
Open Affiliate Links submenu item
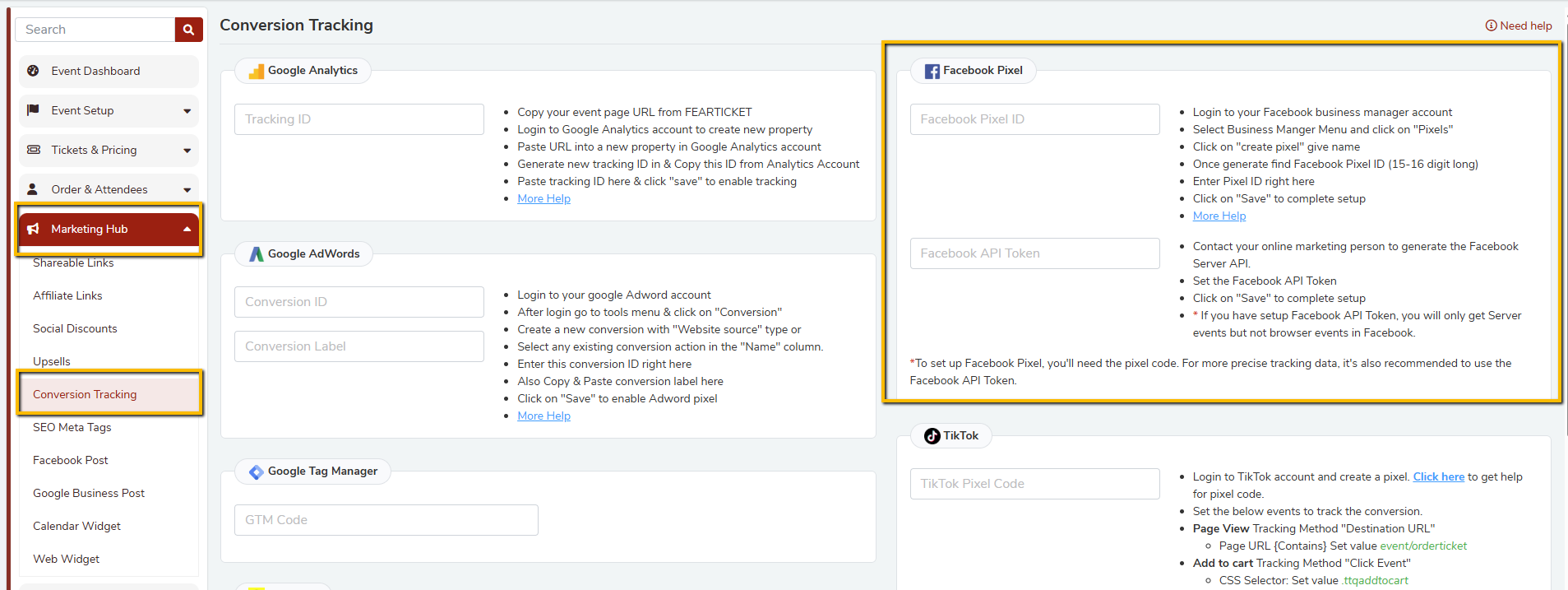click(67, 295)
